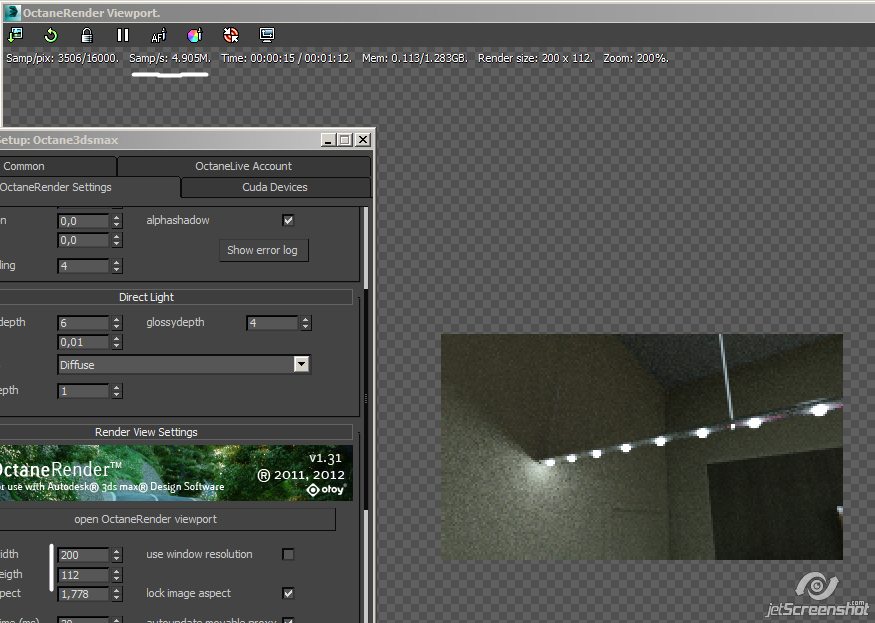Click the refresh/restart render icon
The image size is (875, 623).
(51, 35)
